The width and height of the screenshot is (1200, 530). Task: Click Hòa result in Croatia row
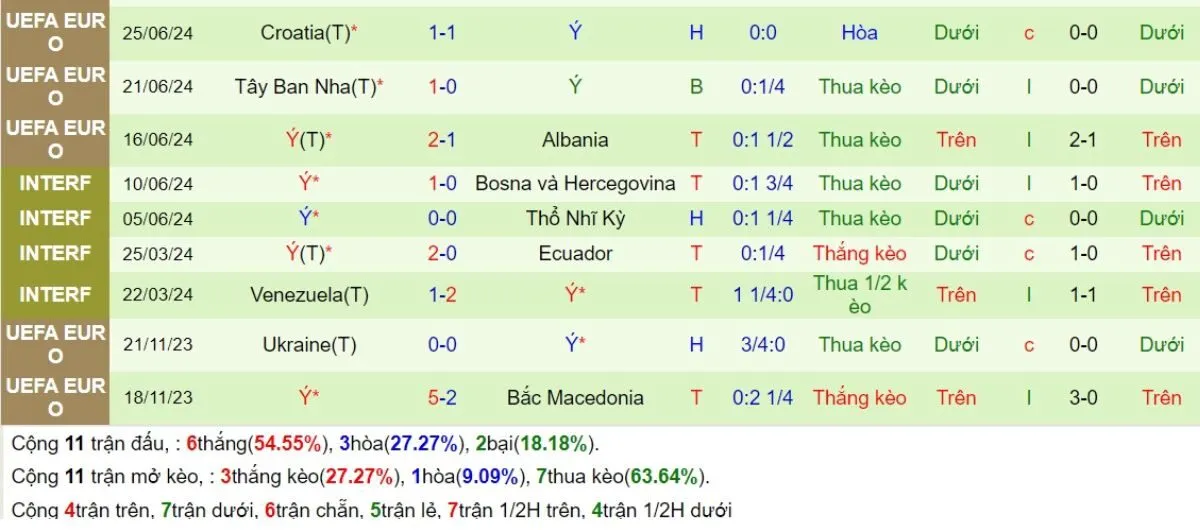[859, 33]
